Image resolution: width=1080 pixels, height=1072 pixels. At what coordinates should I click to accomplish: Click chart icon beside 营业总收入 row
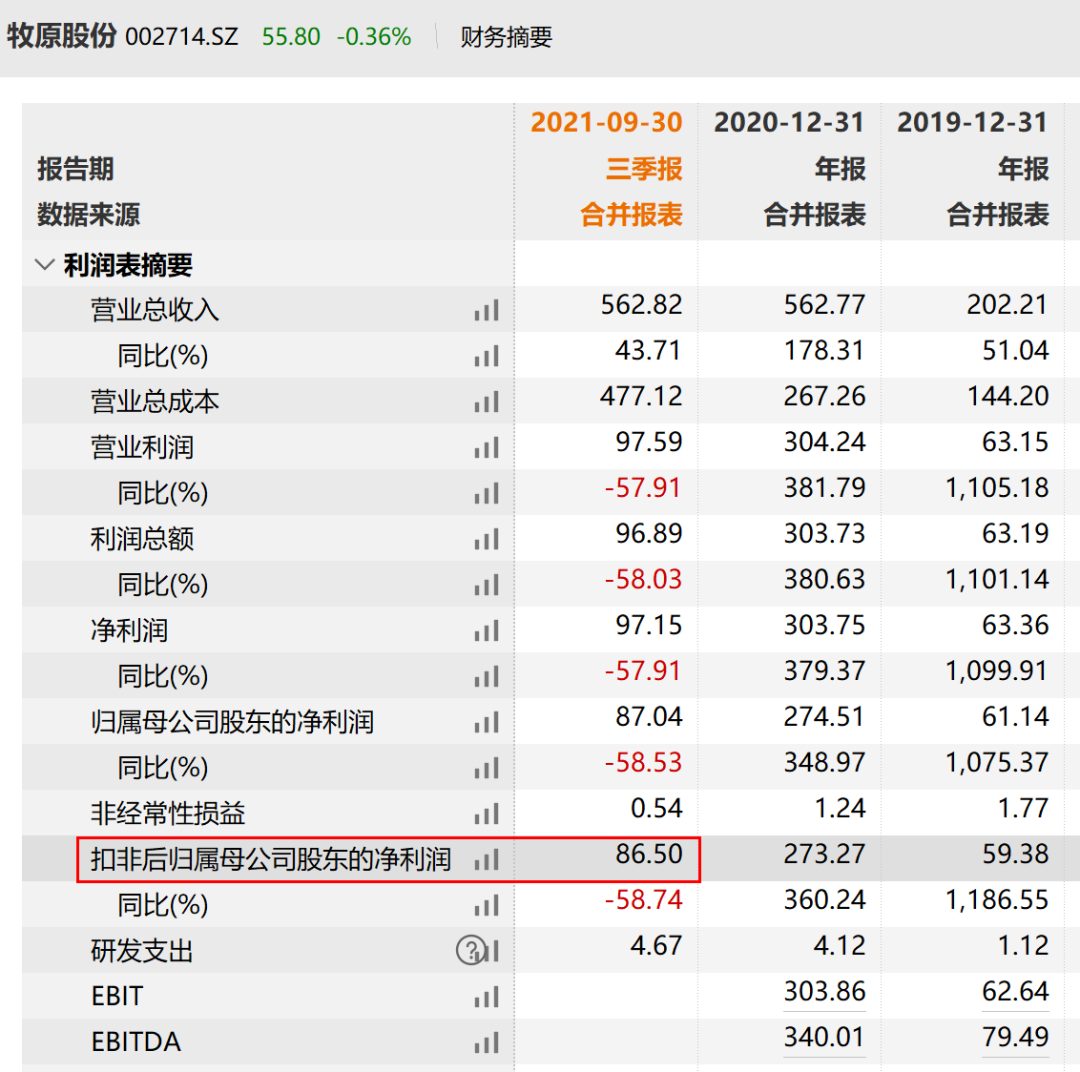[486, 311]
